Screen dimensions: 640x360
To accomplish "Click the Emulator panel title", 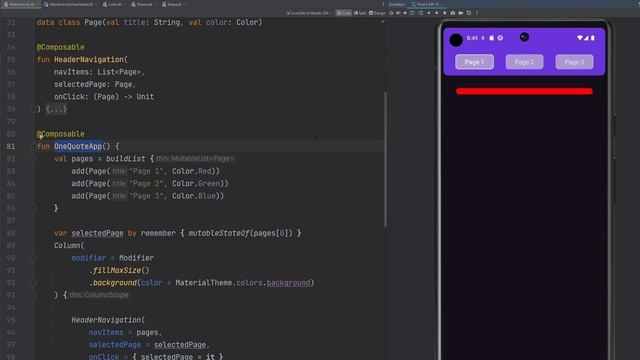I will coord(397,4).
